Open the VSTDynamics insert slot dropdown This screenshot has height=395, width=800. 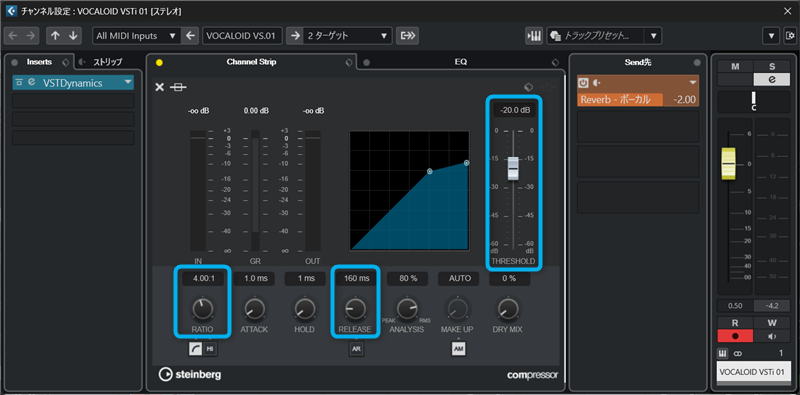click(128, 82)
